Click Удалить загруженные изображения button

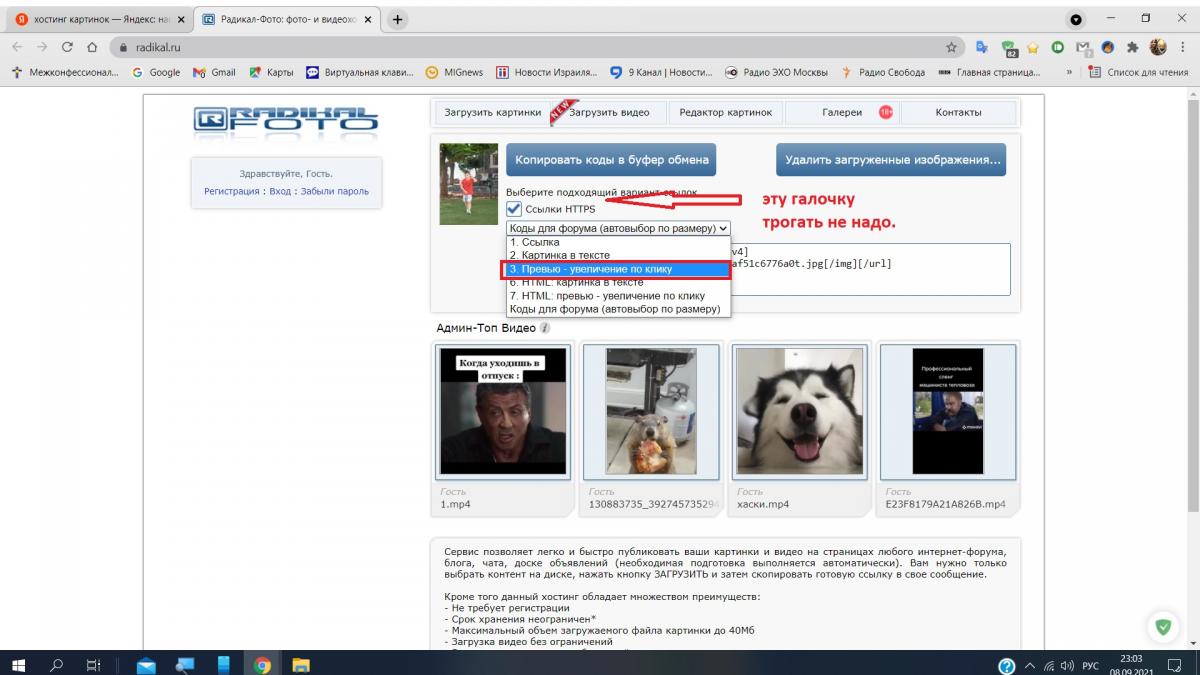(891, 160)
